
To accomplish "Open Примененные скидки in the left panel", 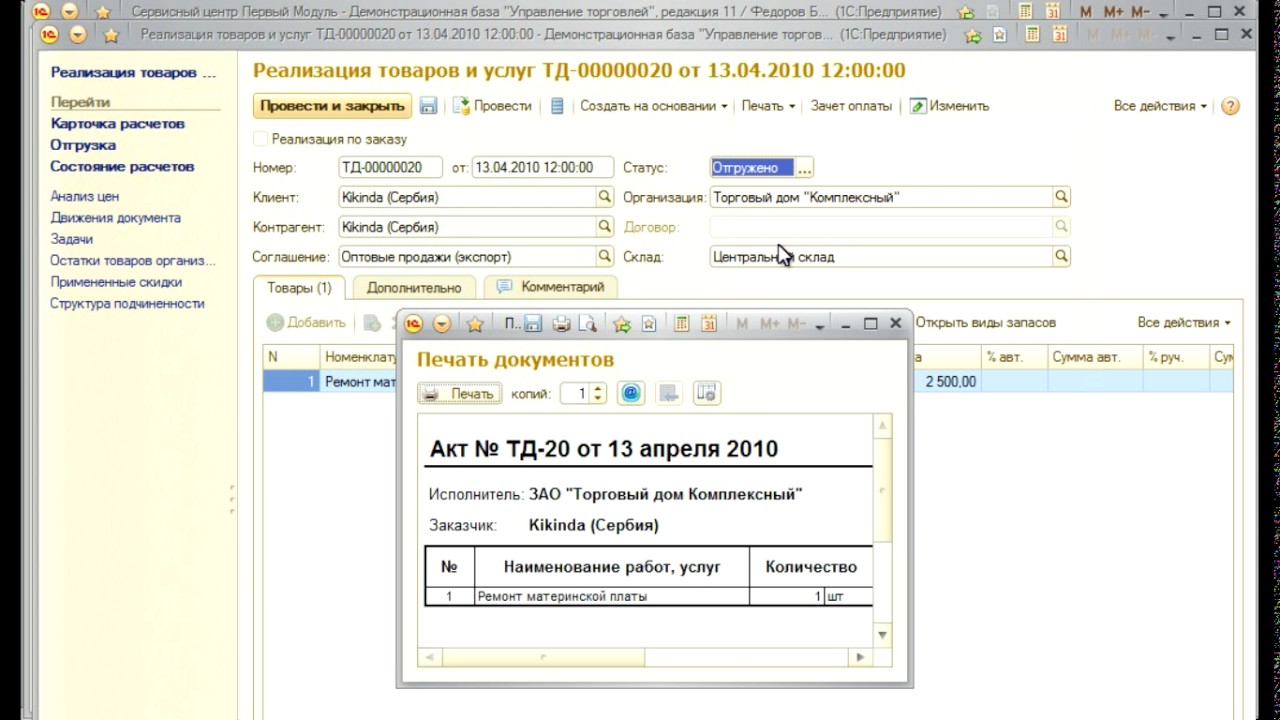I will [x=116, y=282].
